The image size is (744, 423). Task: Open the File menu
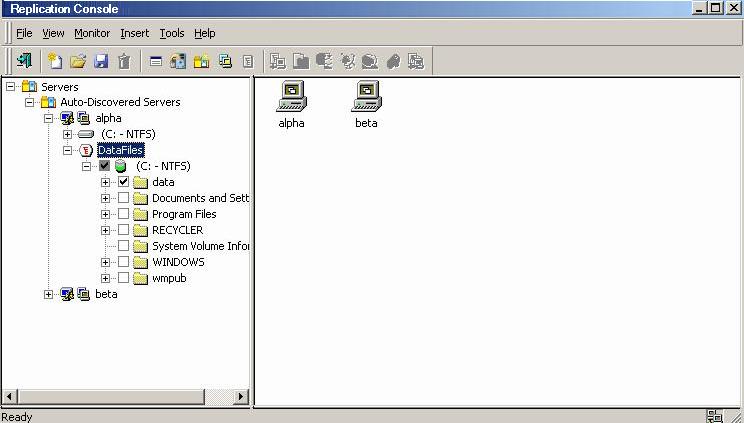coord(24,33)
